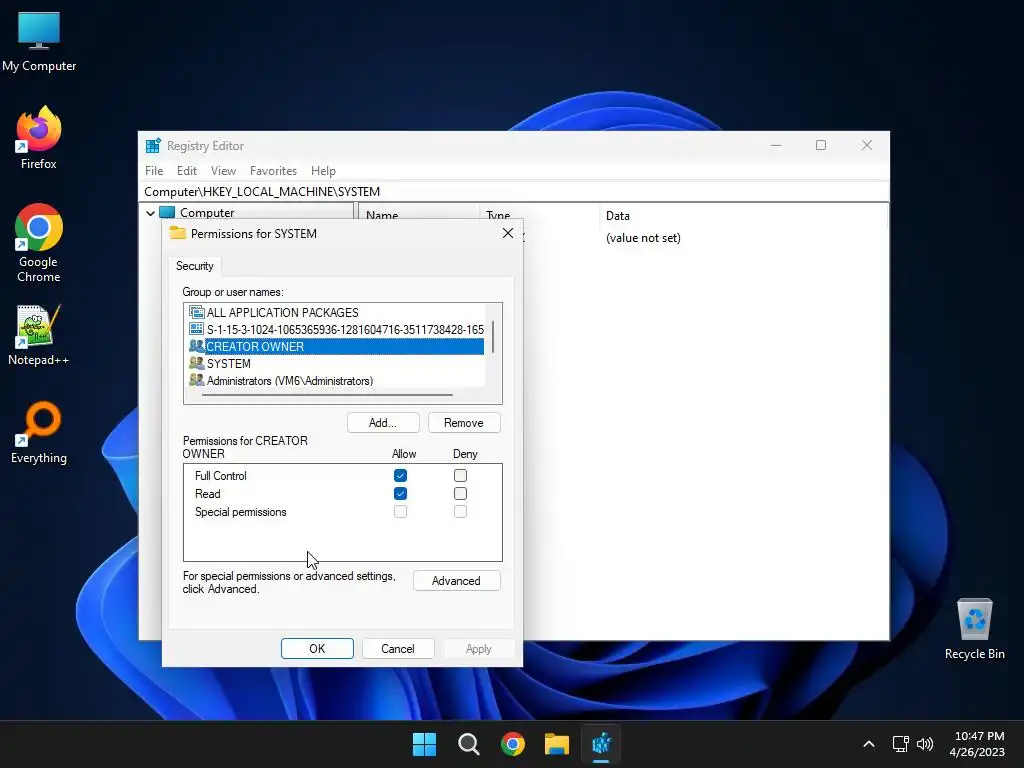Select the Registry Editor taskbar icon

pos(601,744)
